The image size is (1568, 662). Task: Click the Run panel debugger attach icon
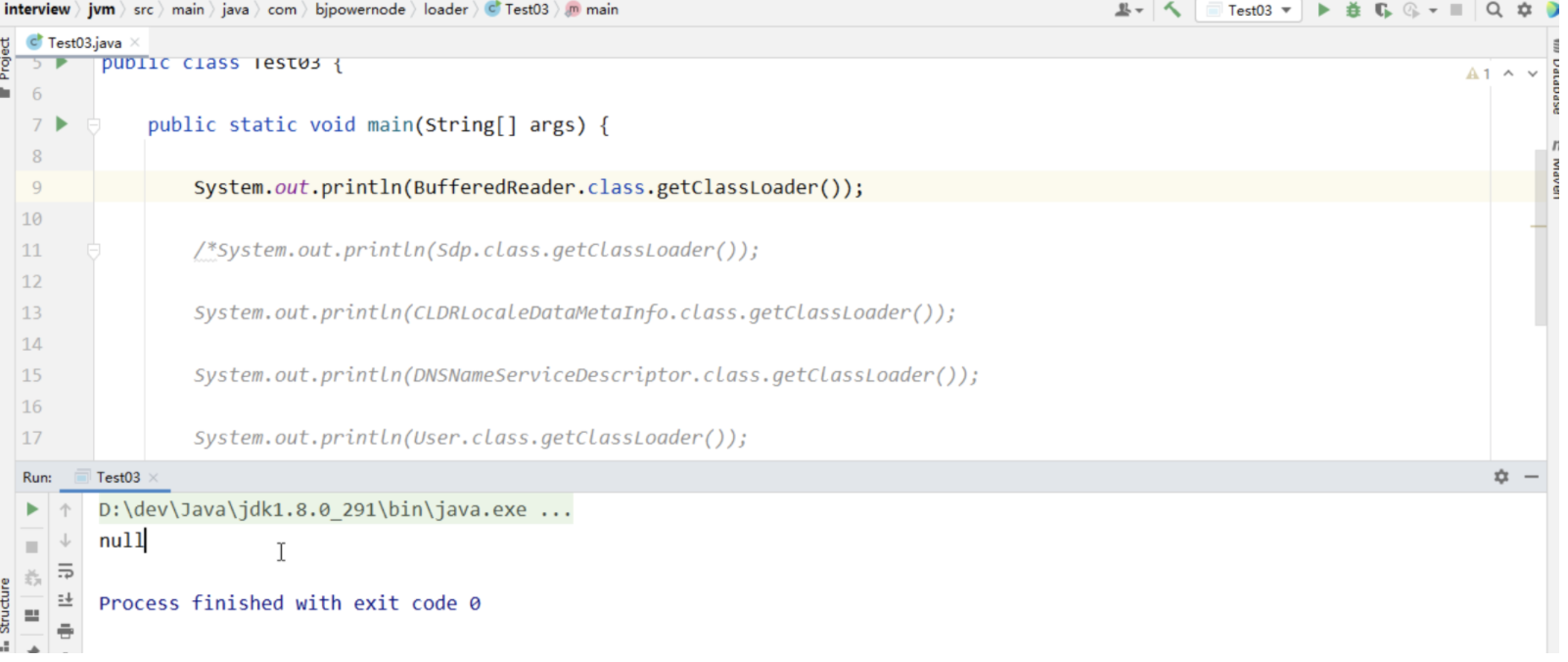click(31, 578)
